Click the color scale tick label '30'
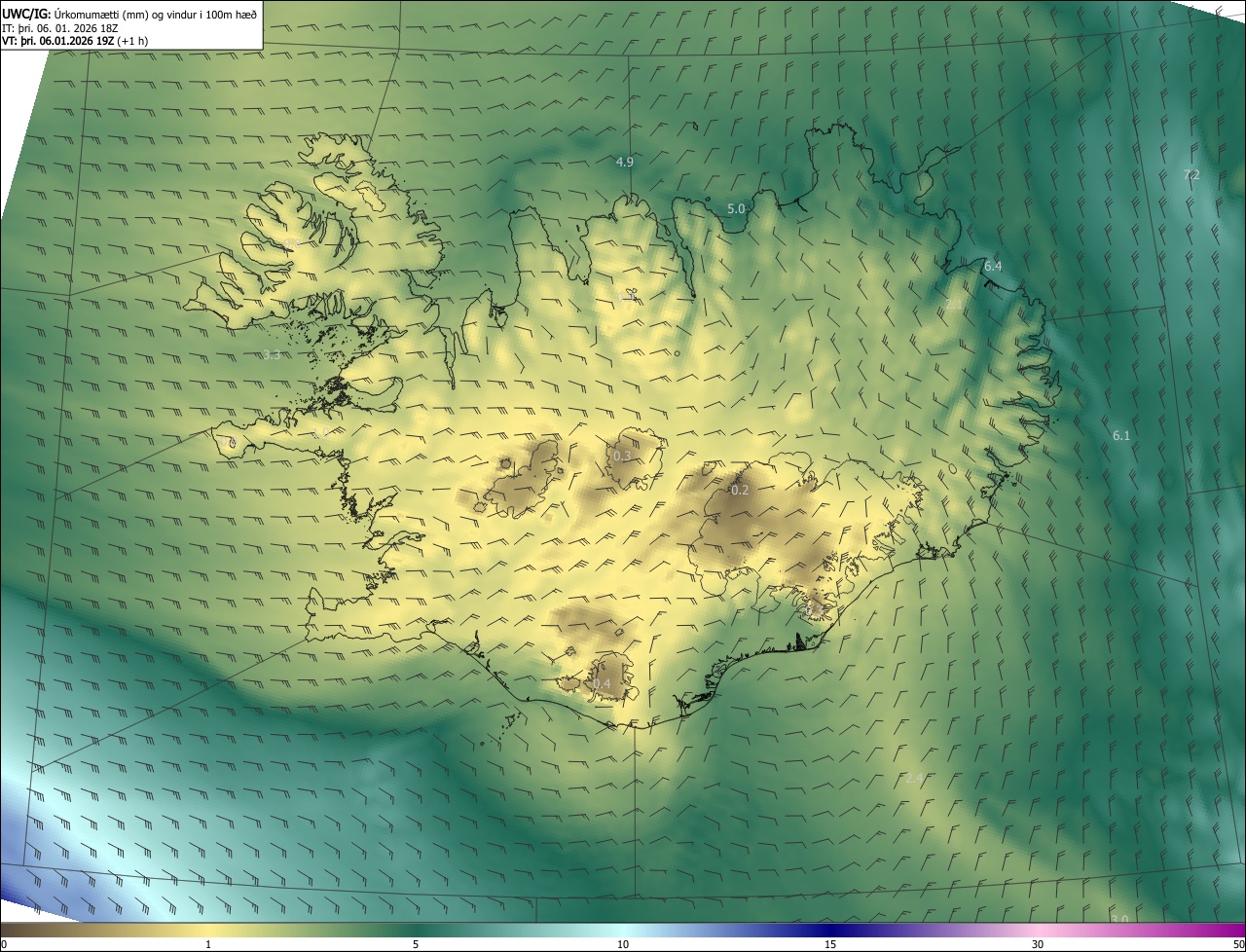The width and height of the screenshot is (1246, 952). (1038, 944)
